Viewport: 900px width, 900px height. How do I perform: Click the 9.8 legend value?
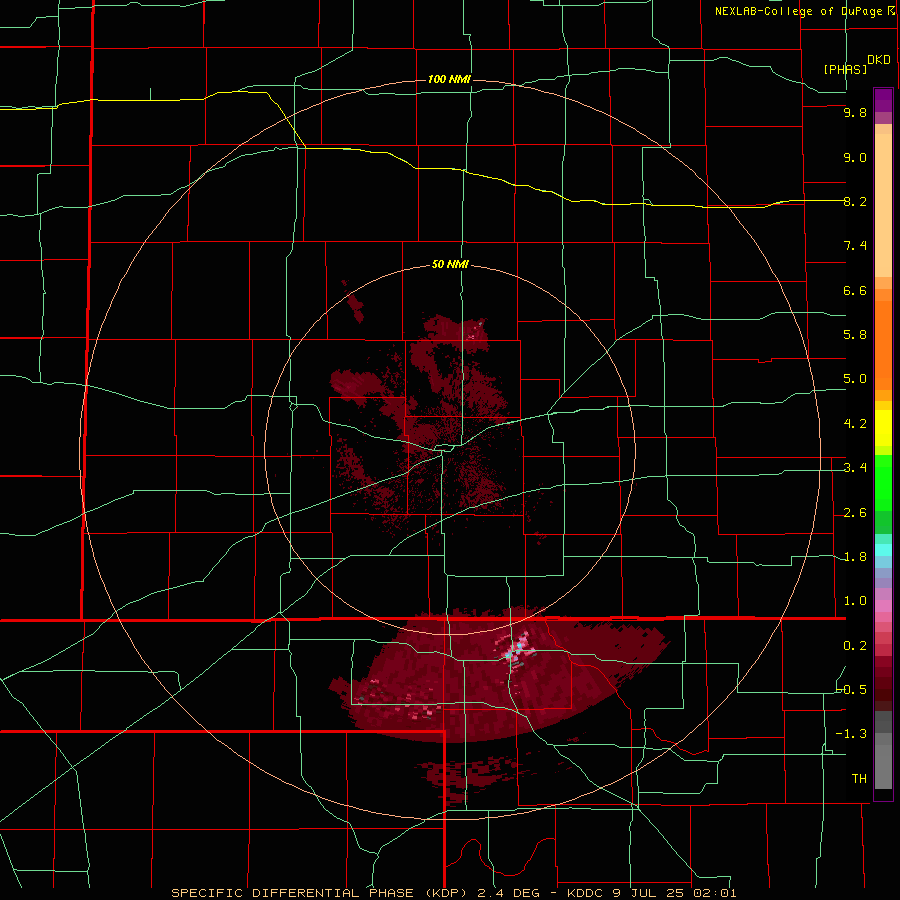(x=855, y=113)
